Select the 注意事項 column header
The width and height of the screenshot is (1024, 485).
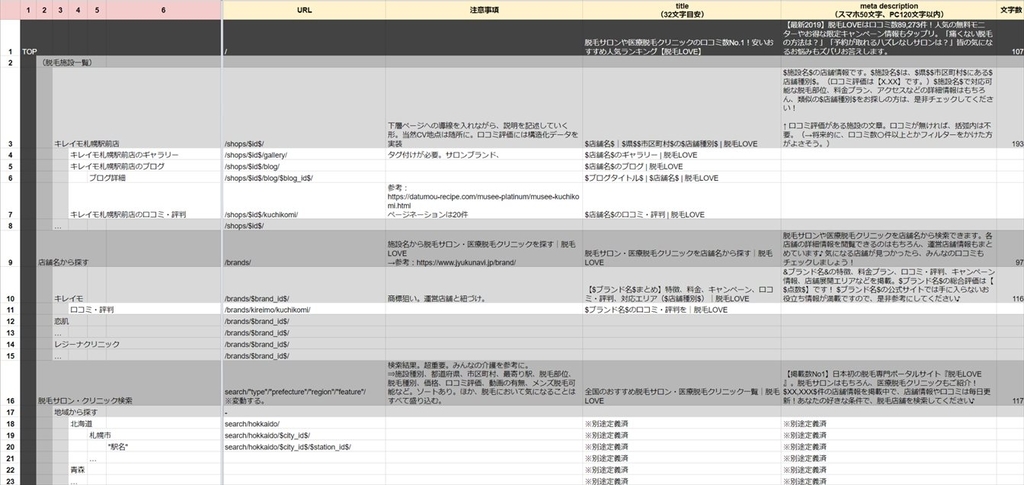[484, 10]
